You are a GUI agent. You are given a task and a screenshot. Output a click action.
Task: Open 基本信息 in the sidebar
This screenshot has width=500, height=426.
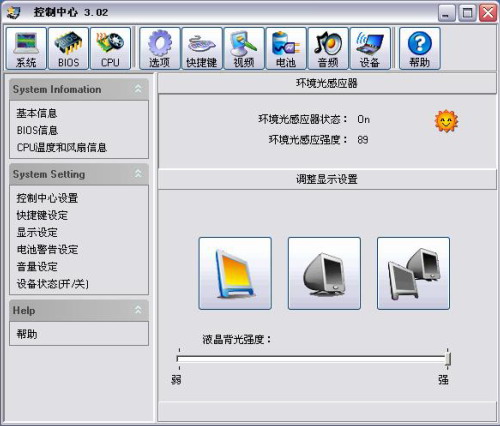click(x=37, y=113)
